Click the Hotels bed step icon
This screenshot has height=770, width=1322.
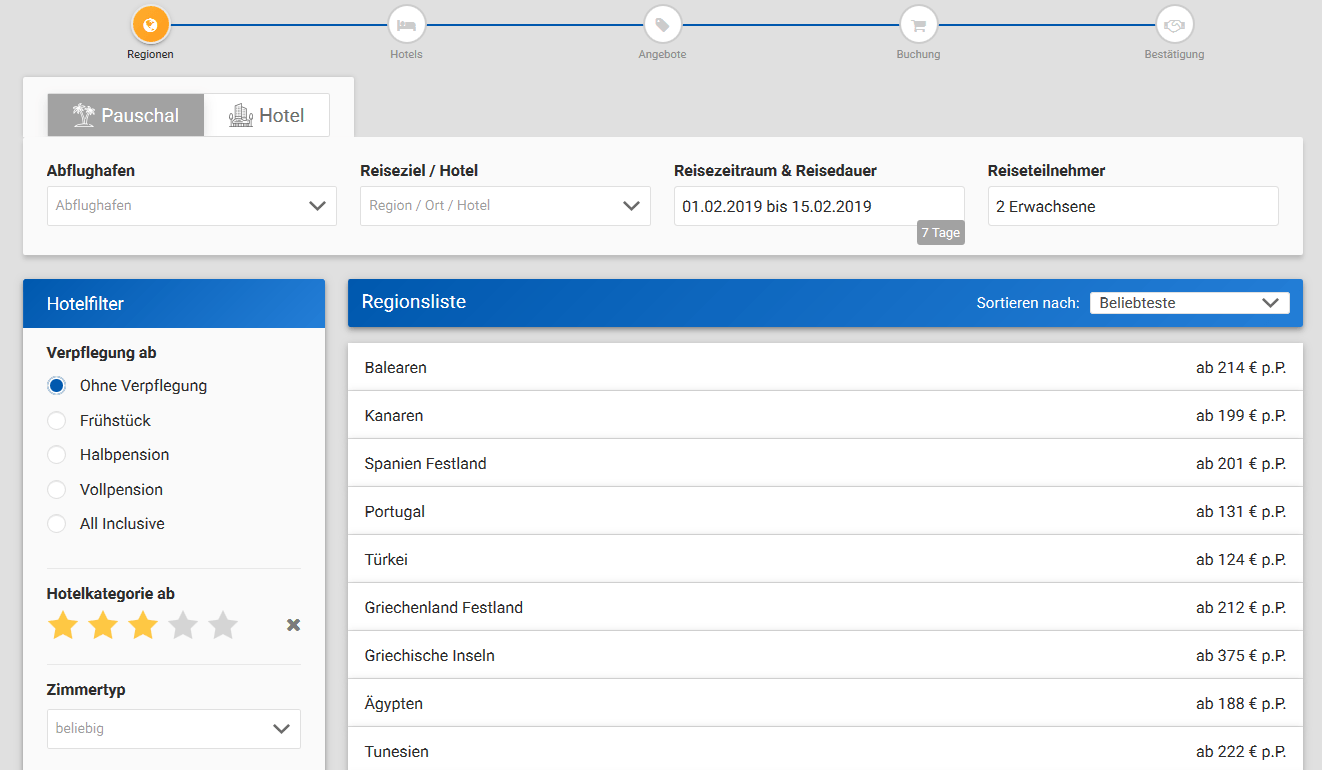pyautogui.click(x=406, y=24)
